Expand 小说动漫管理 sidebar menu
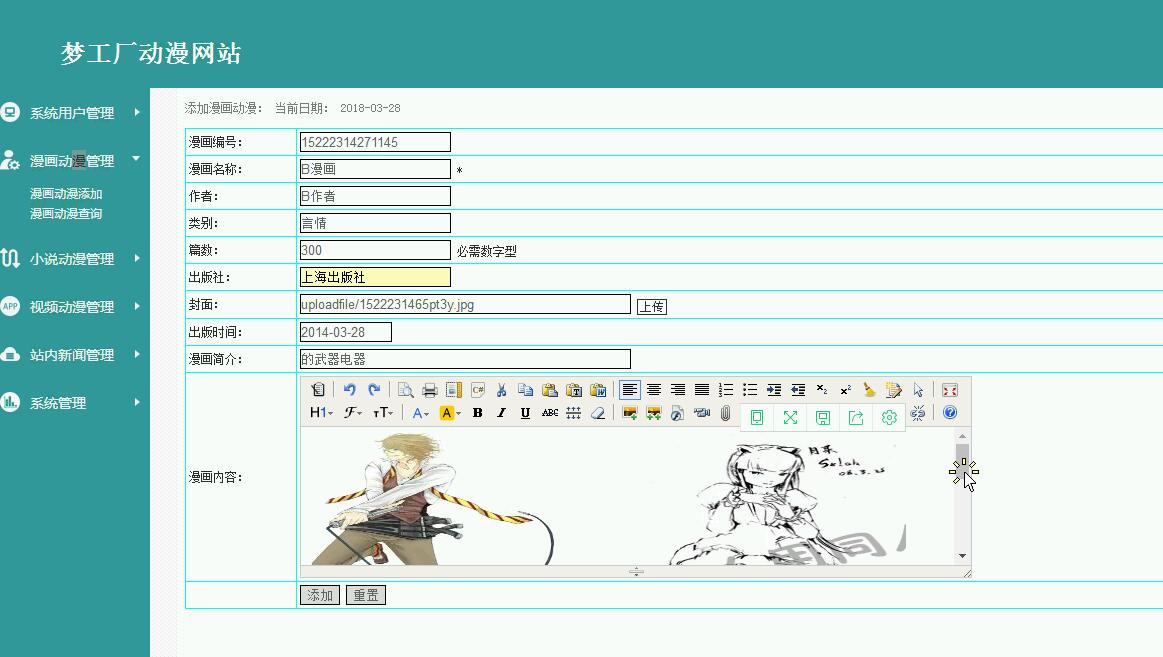This screenshot has width=1163, height=657. [x=71, y=259]
